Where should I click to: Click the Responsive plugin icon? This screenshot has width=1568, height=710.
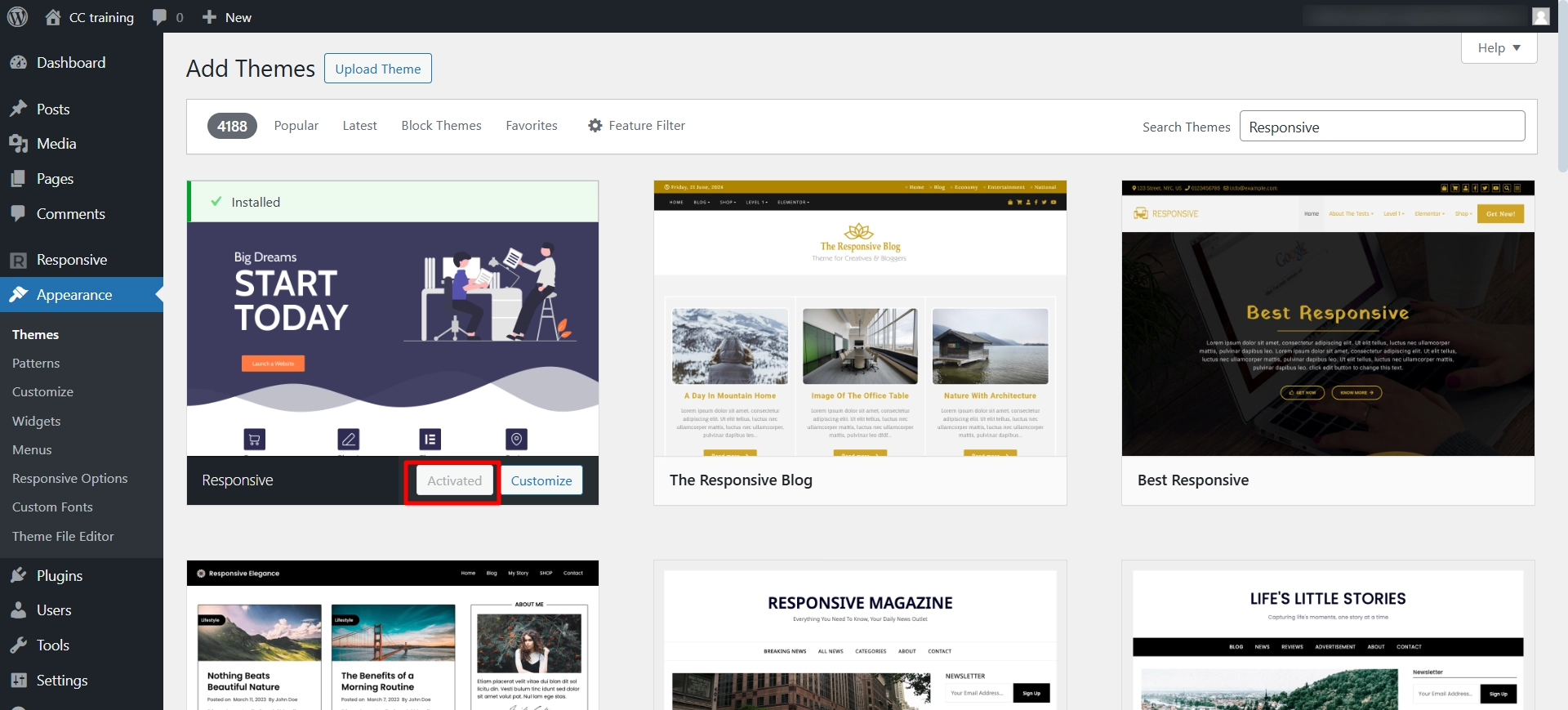point(18,260)
